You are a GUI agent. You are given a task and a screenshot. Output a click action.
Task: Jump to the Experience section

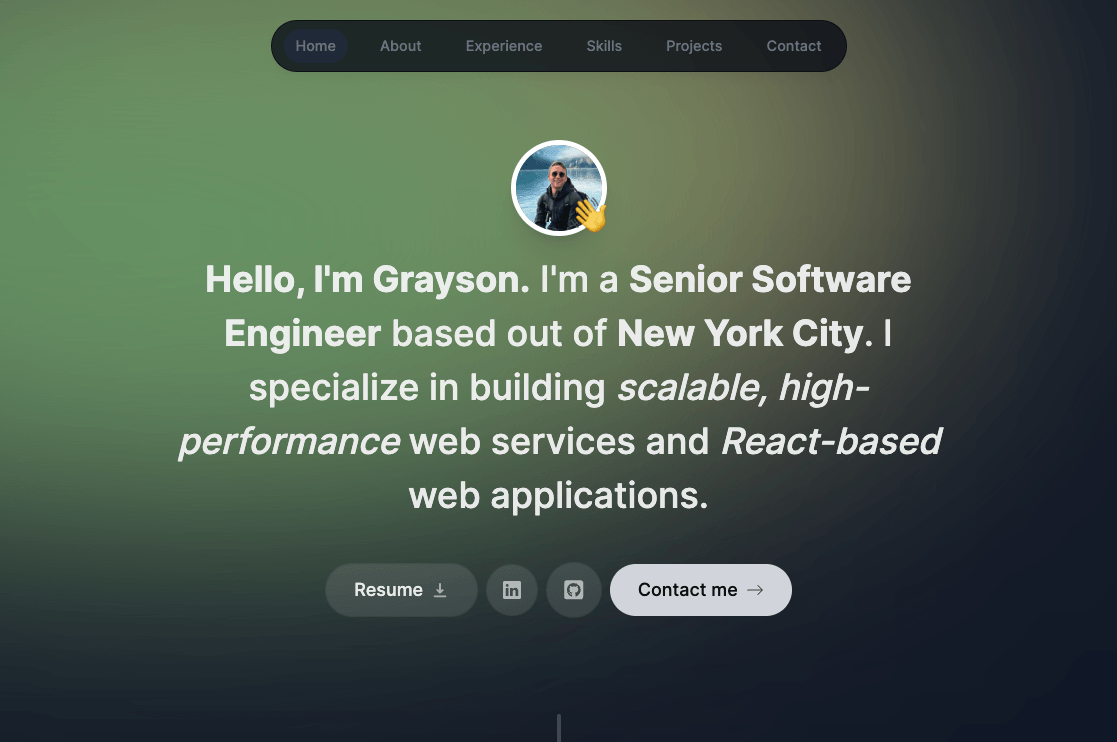point(504,46)
